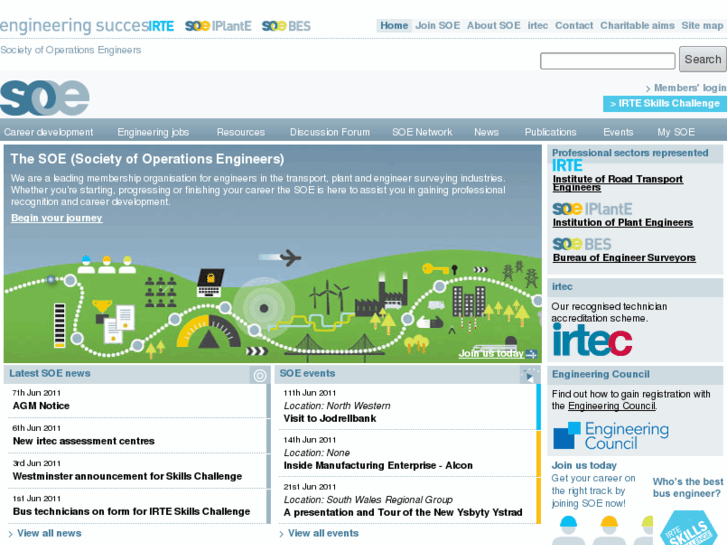Open Bureau of Engineer Surveyors link
The image size is (727, 545).
tap(624, 257)
